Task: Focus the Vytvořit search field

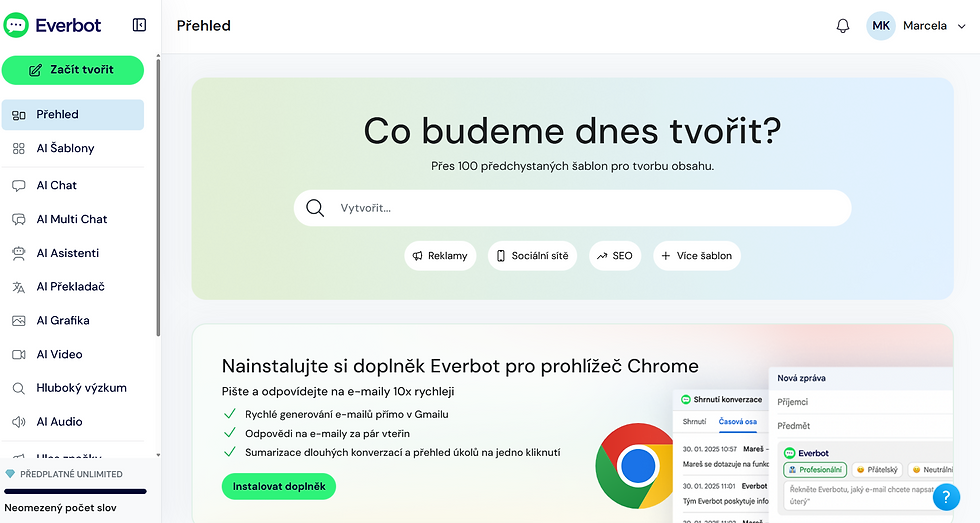Action: pyautogui.click(x=572, y=208)
